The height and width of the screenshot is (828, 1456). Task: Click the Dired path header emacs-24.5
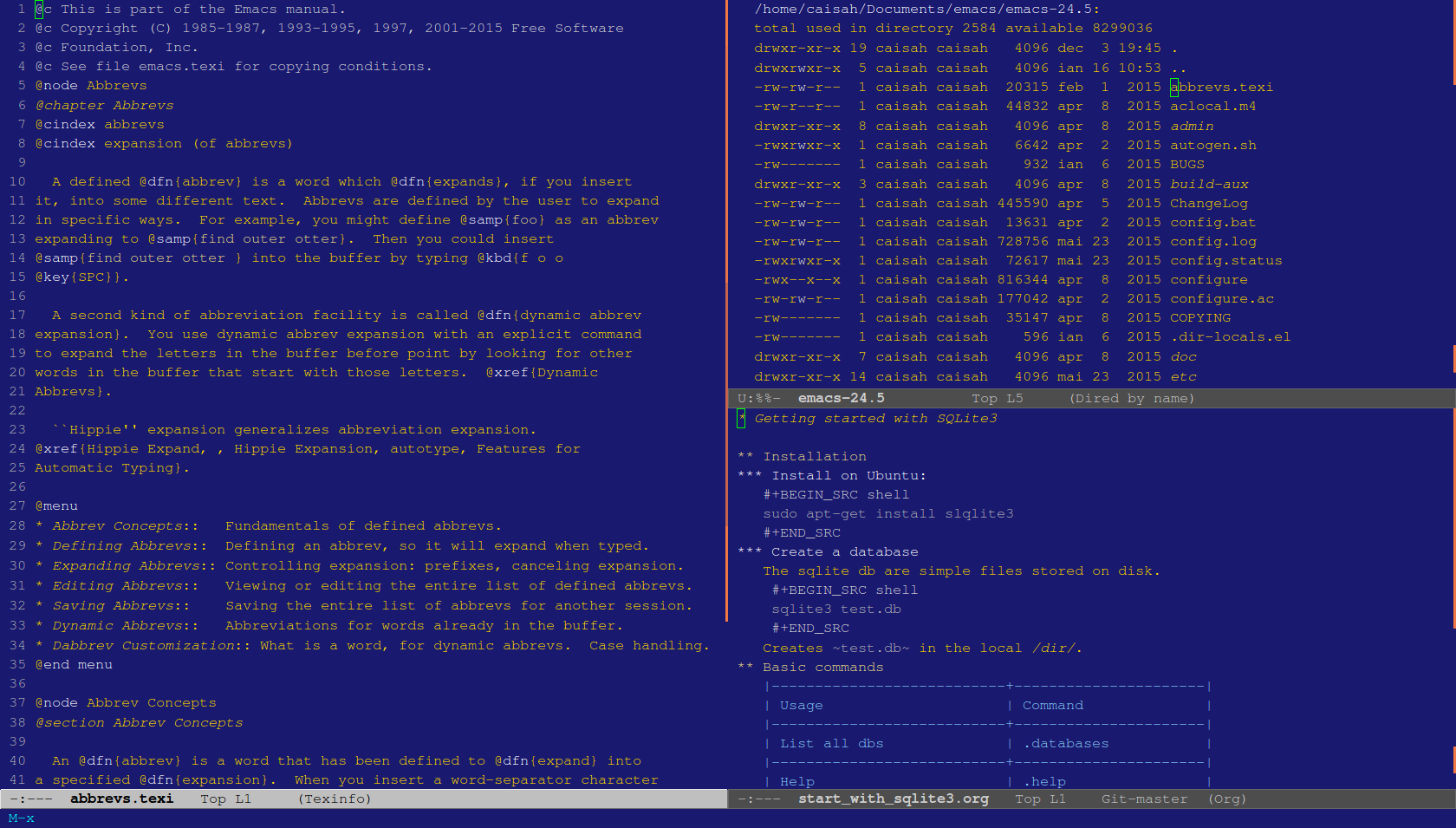tap(926, 9)
